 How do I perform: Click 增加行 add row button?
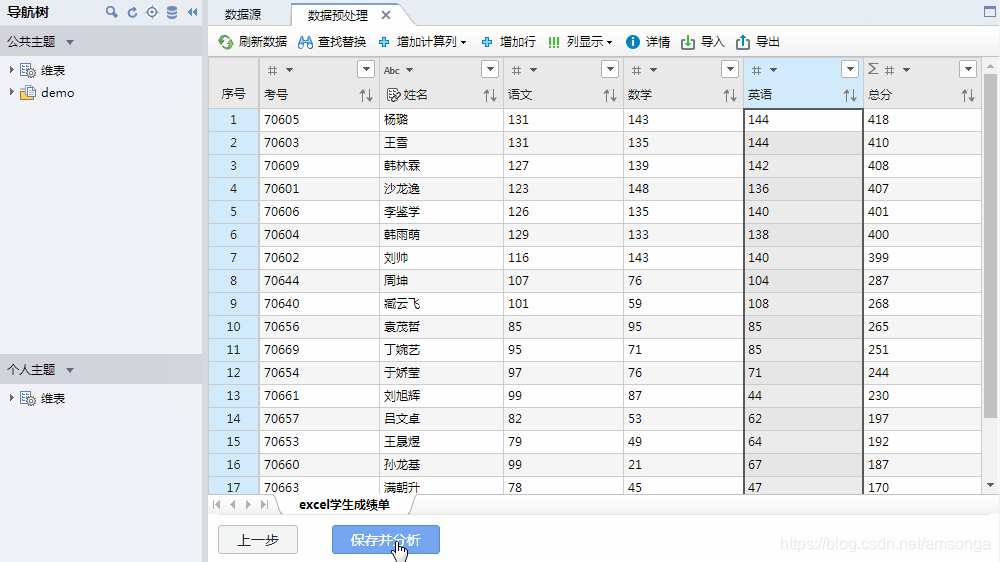point(508,42)
